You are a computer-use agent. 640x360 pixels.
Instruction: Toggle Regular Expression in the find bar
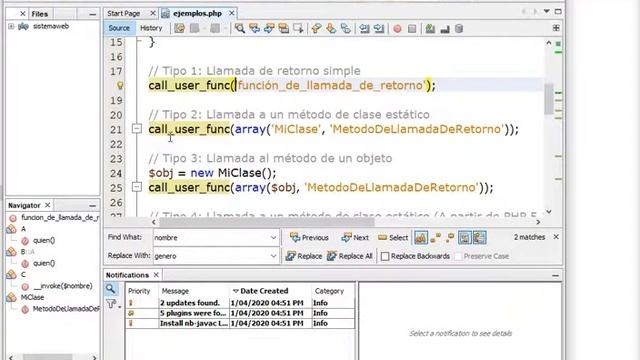pyautogui.click(x=450, y=238)
